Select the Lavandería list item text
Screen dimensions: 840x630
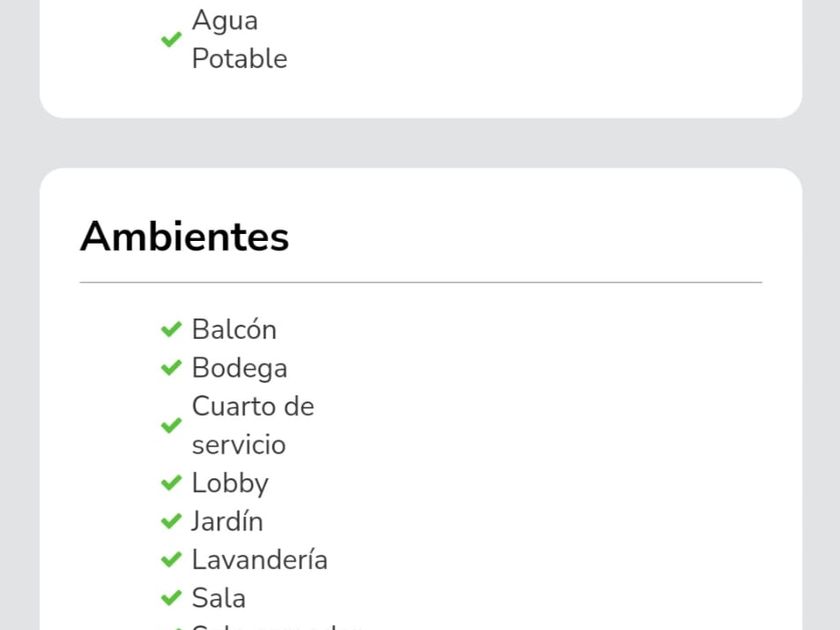[x=260, y=560]
